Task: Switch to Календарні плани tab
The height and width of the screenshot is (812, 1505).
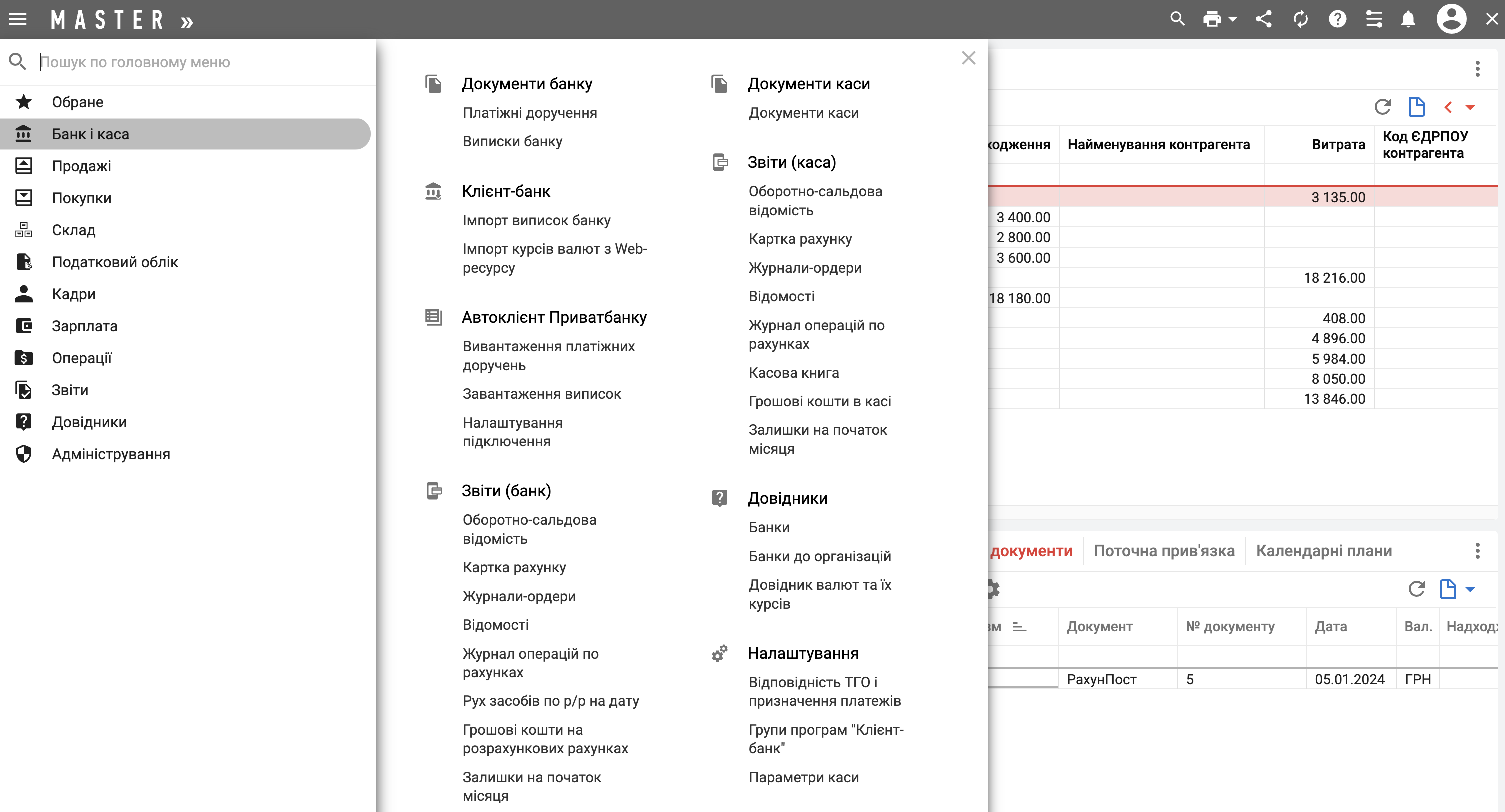Action: click(1324, 551)
